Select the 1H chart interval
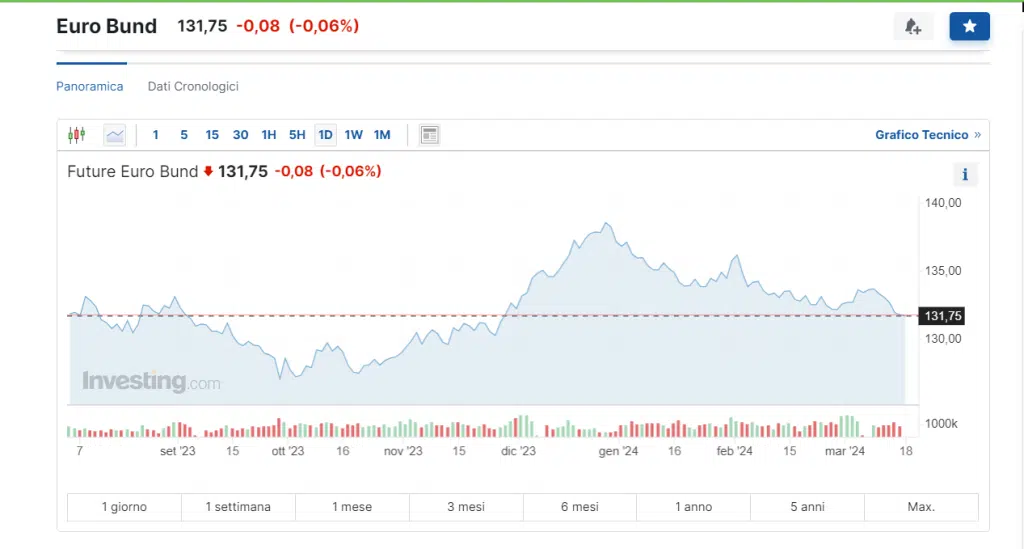 [269, 135]
